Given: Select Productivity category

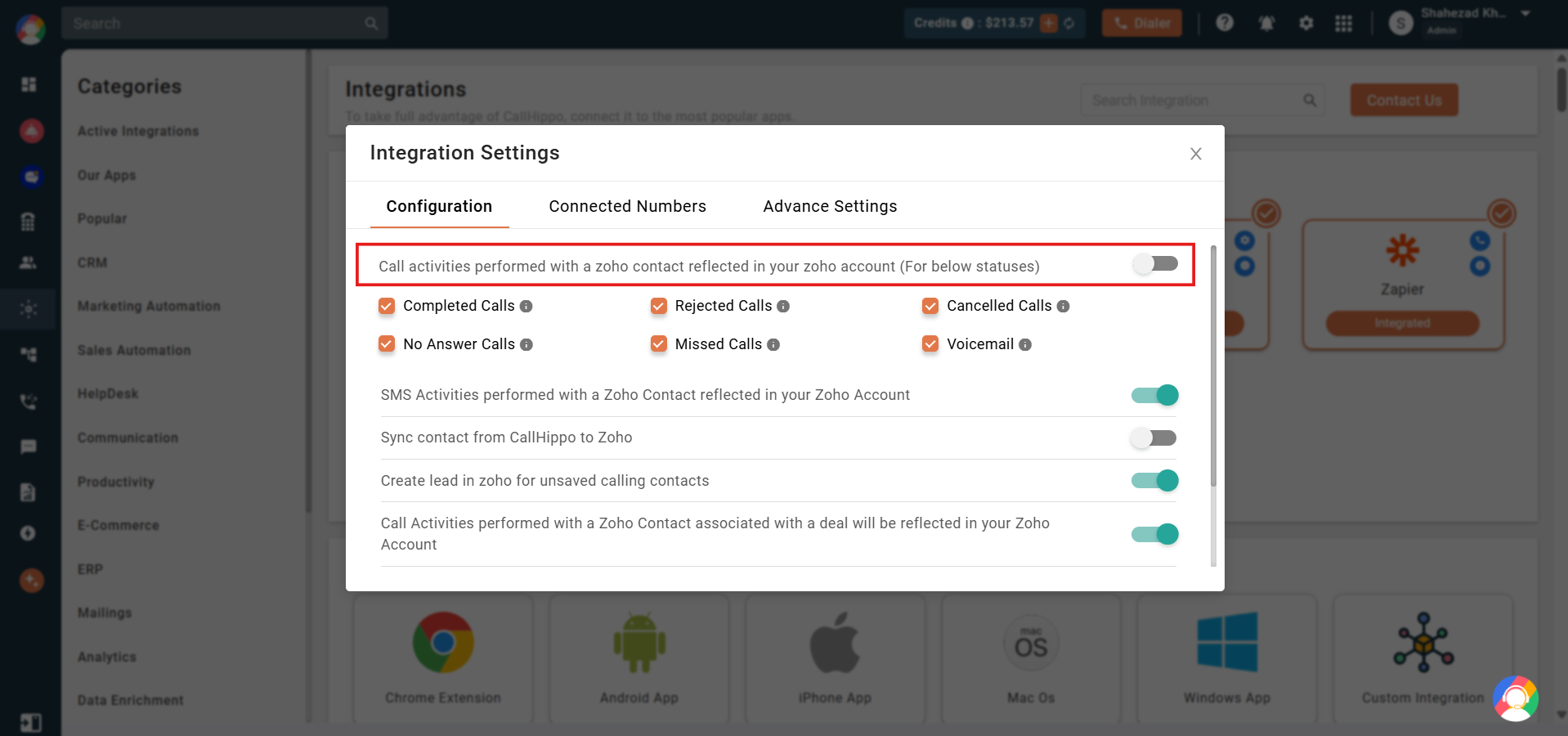Looking at the screenshot, I should [x=115, y=482].
